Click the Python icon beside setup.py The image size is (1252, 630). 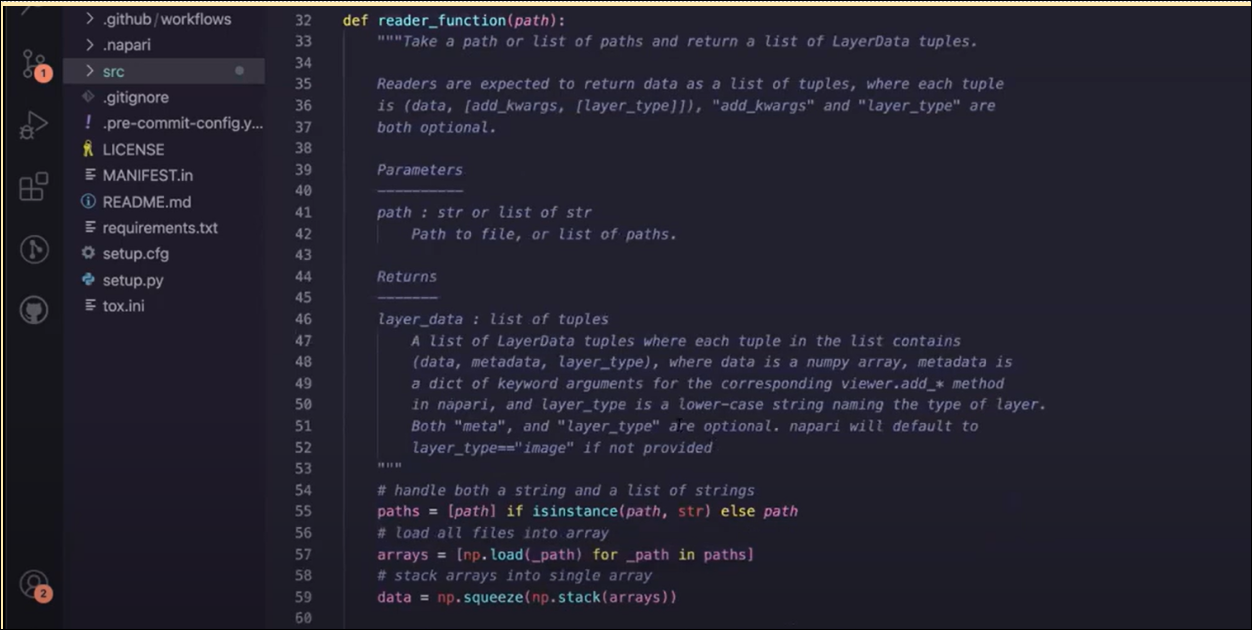point(91,279)
